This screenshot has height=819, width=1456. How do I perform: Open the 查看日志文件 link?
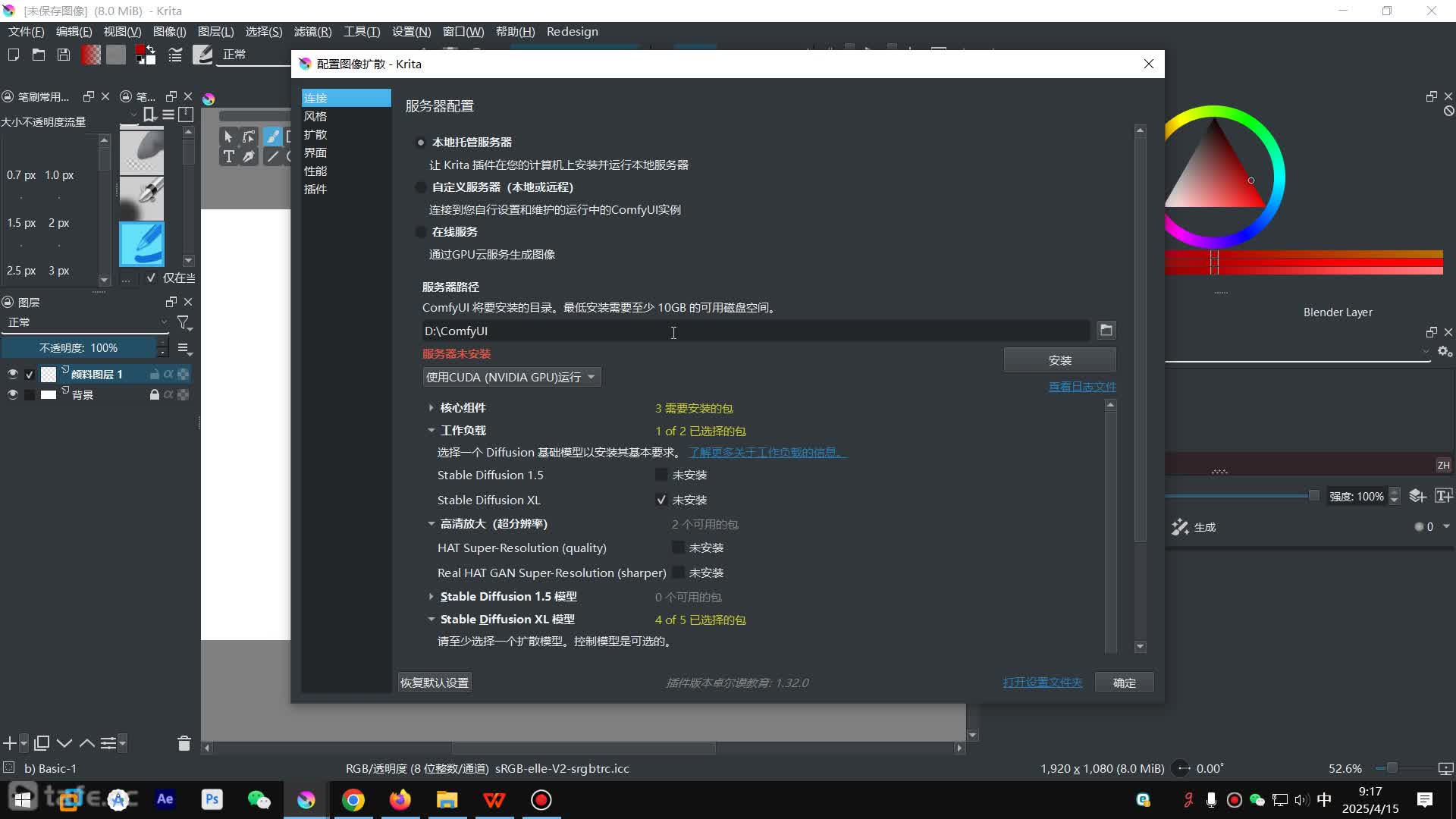1082,387
